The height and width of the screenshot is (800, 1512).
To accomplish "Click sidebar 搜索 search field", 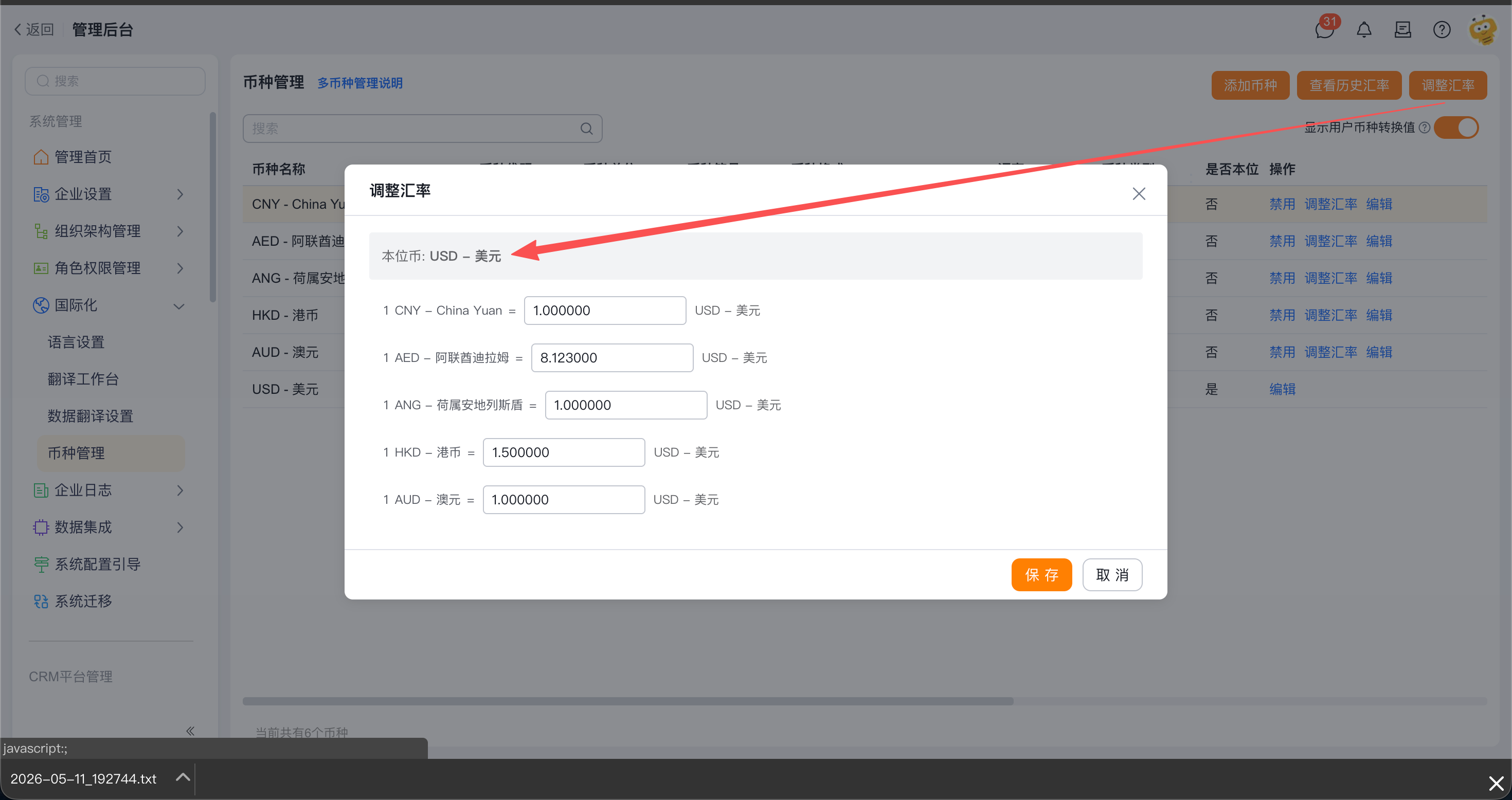I will tap(115, 81).
